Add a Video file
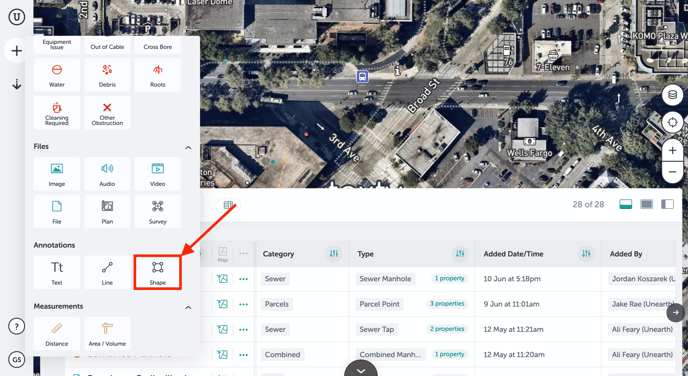Image resolution: width=688 pixels, height=376 pixels. pyautogui.click(x=158, y=174)
